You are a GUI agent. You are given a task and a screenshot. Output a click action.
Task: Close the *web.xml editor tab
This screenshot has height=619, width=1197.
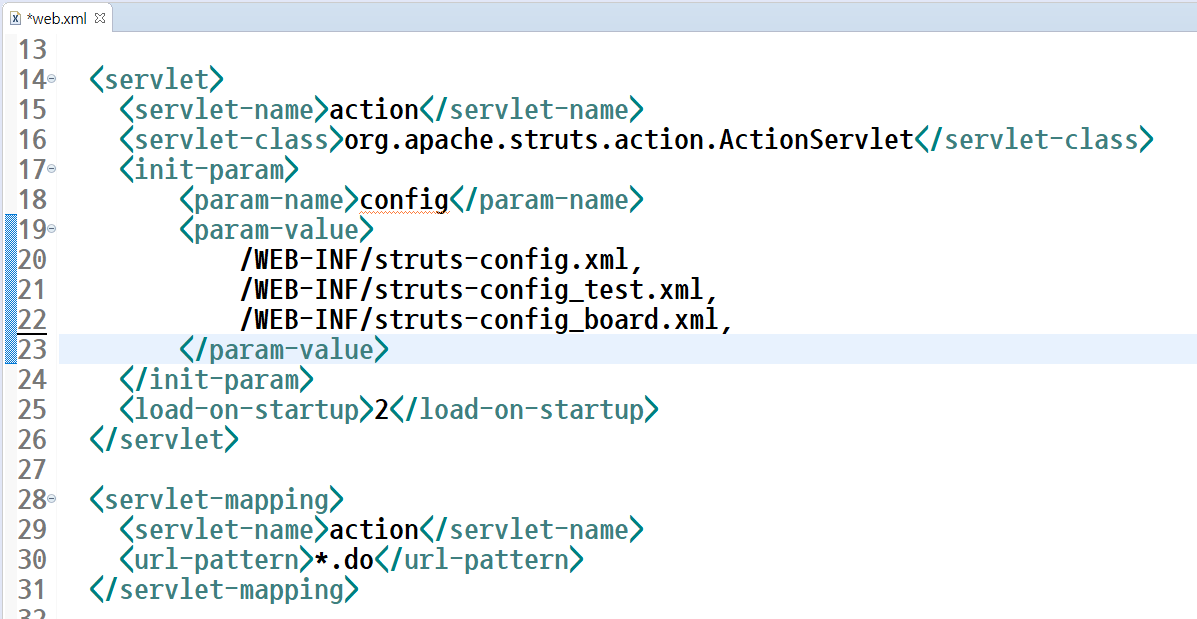pos(98,17)
